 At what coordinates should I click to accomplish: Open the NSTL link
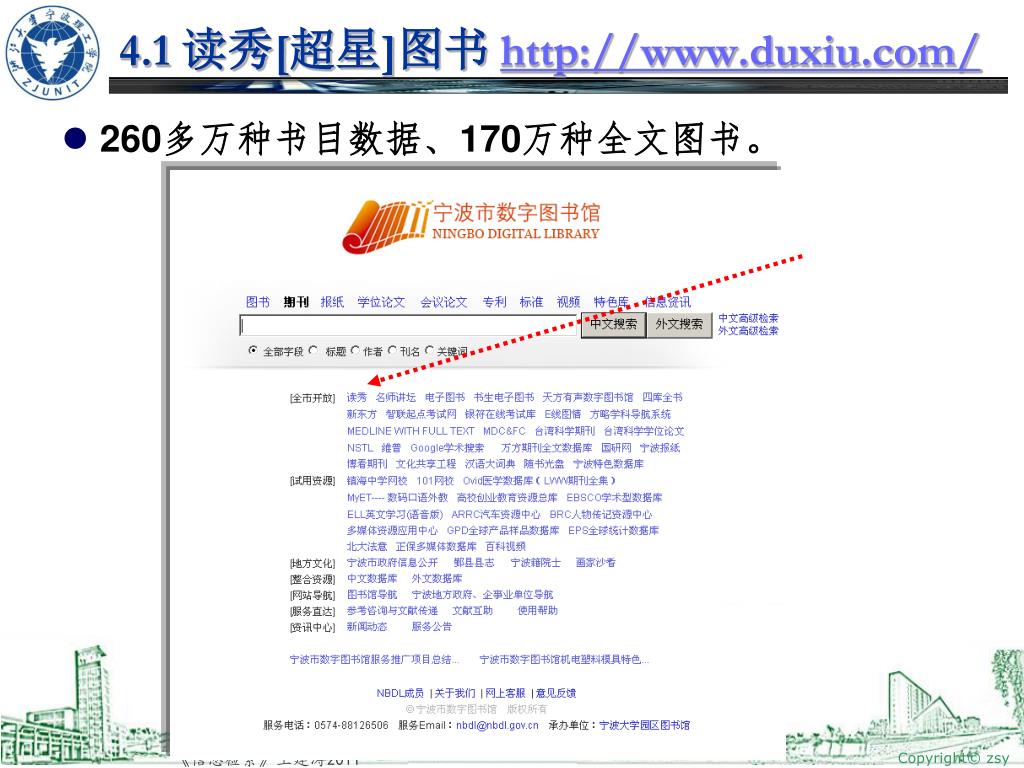pos(360,448)
